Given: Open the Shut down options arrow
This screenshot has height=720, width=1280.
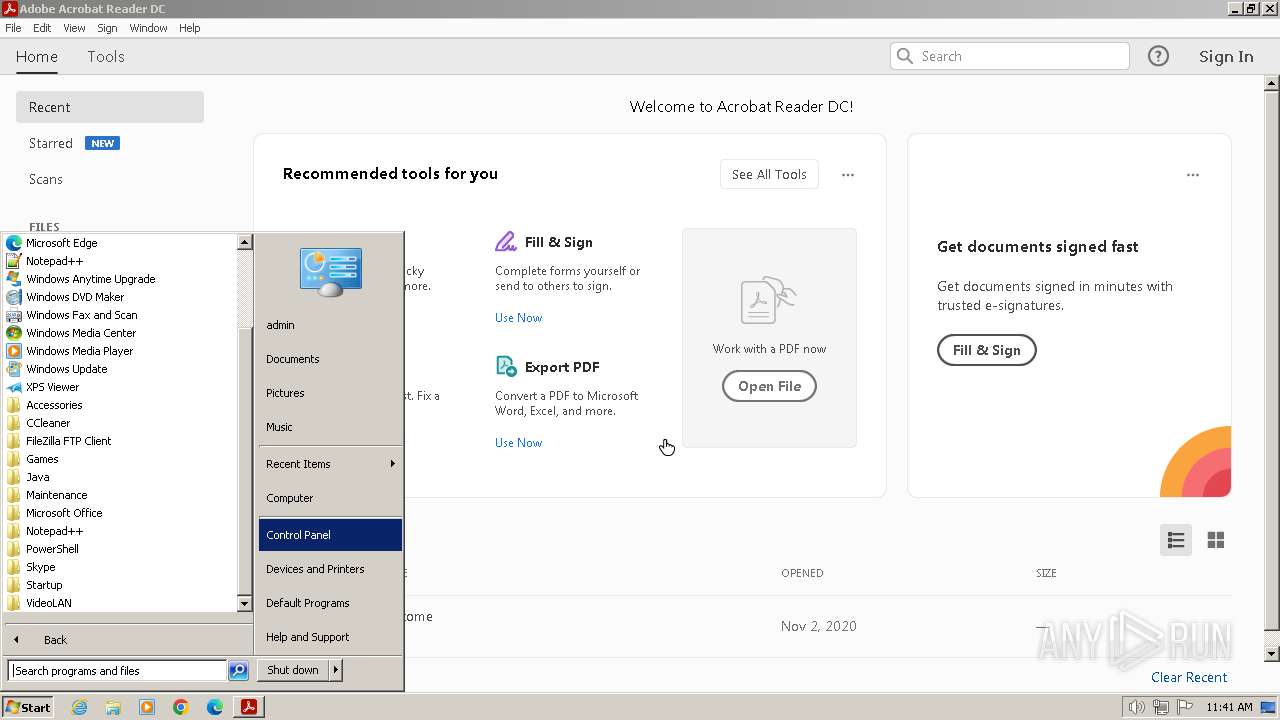Looking at the screenshot, I should click(x=336, y=670).
